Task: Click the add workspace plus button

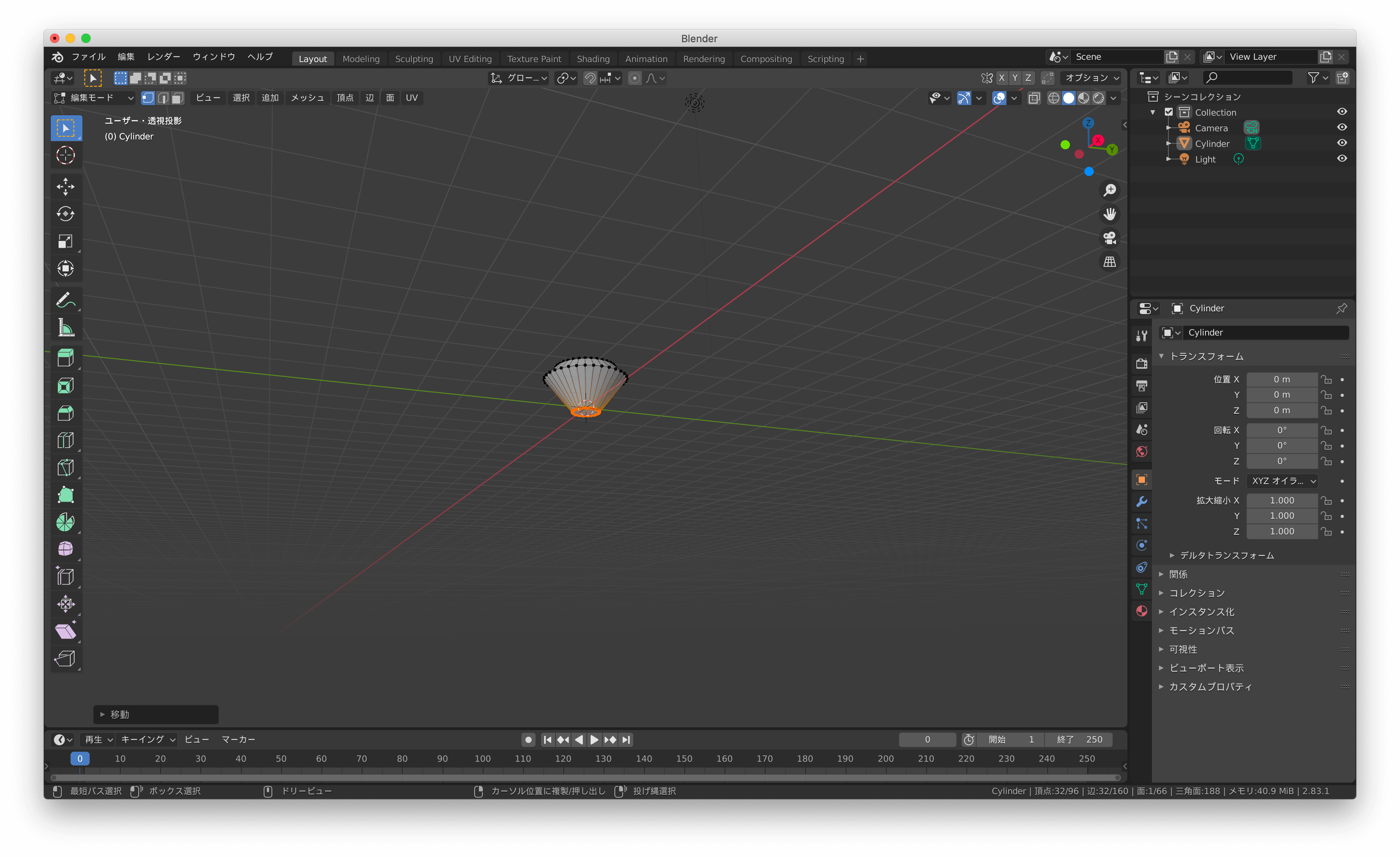Action: [x=860, y=59]
